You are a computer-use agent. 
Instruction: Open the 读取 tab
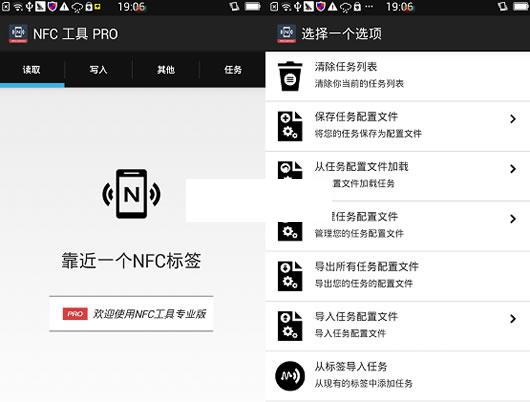click(x=31, y=70)
